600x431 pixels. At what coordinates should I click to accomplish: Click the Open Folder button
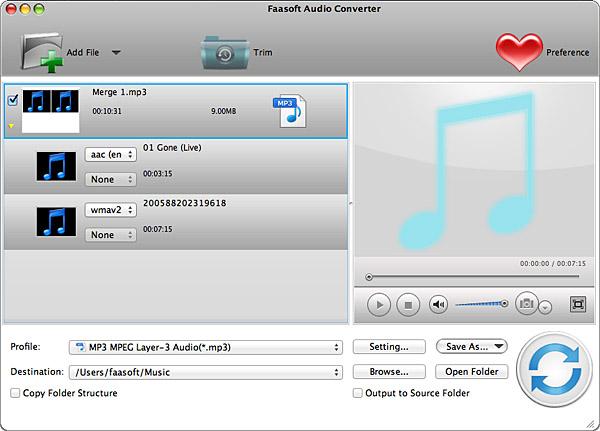472,372
